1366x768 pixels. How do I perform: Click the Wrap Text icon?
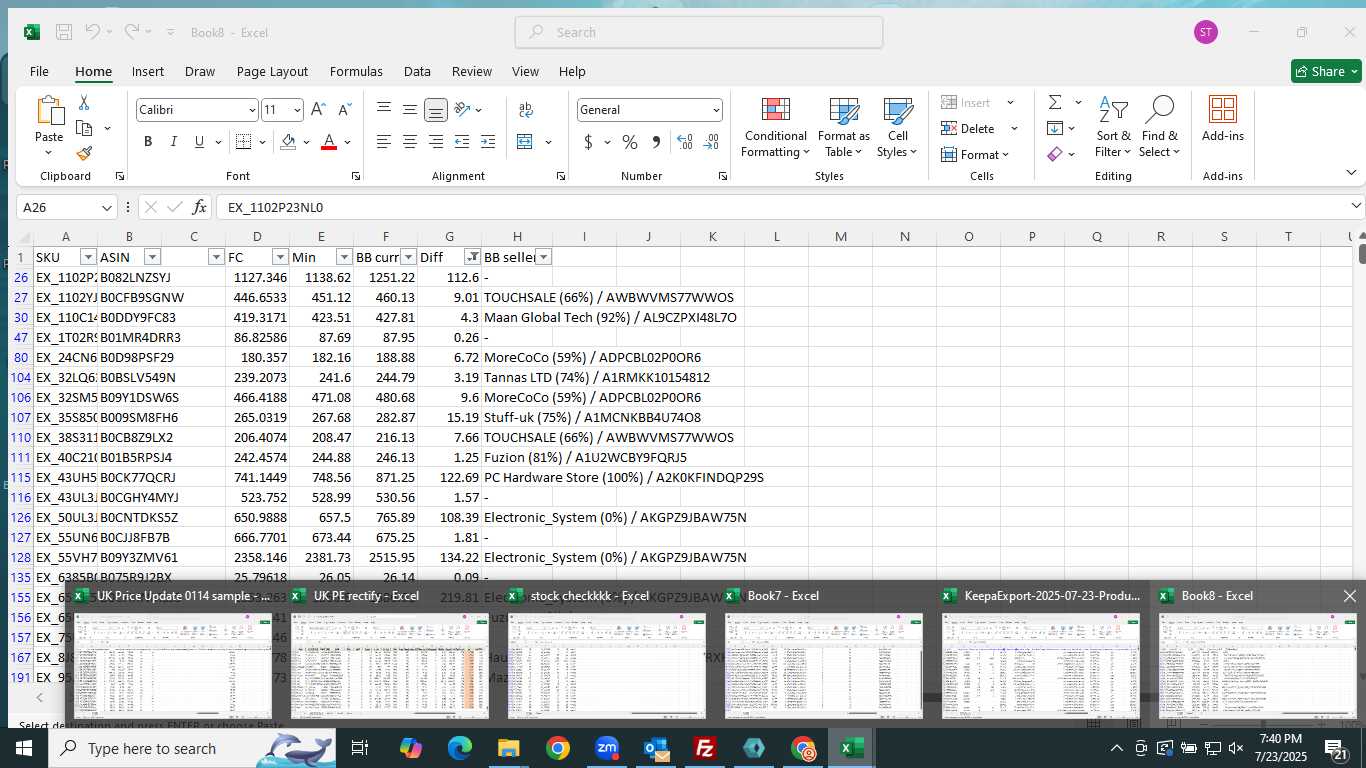[x=526, y=110]
